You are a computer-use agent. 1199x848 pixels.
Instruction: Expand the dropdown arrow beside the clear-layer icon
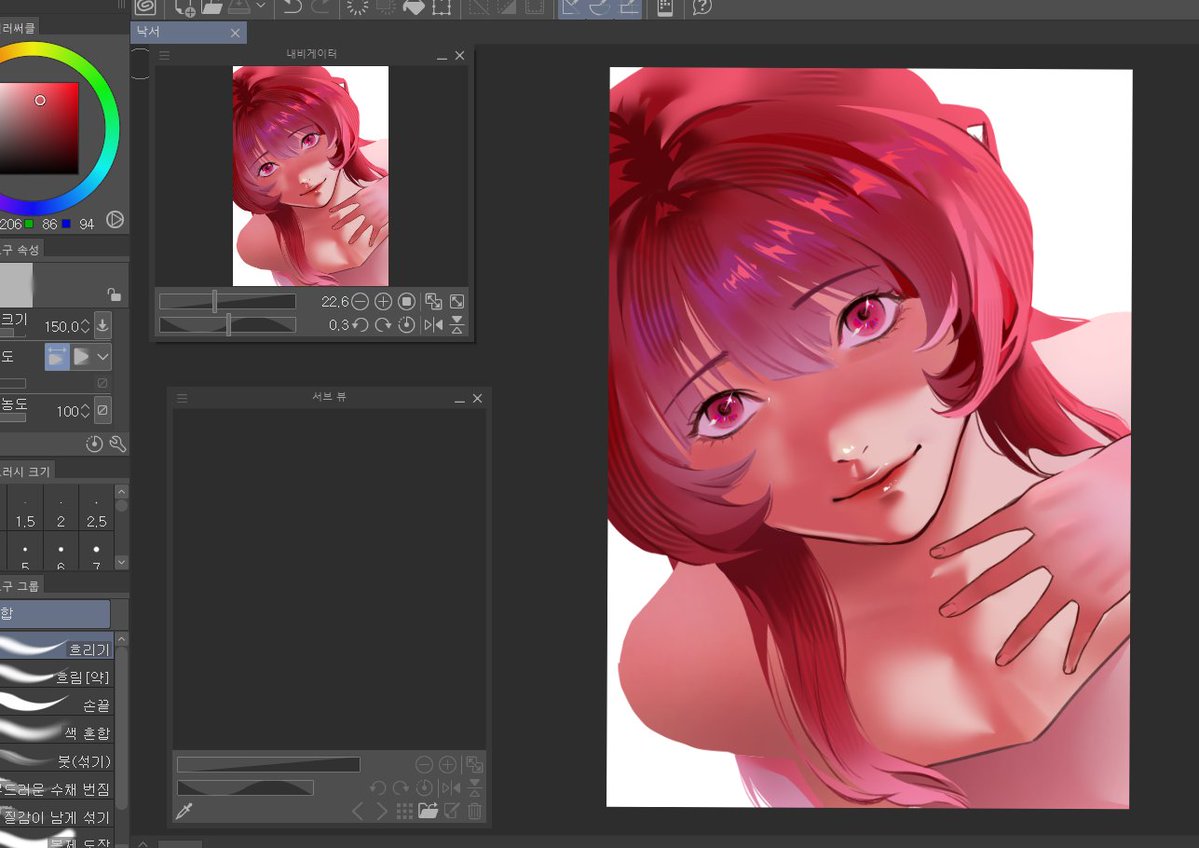tap(261, 7)
